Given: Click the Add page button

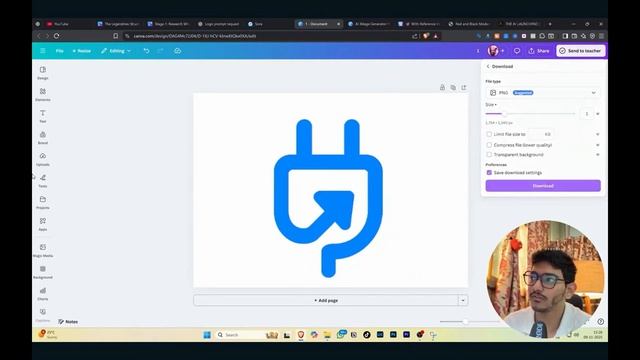Looking at the screenshot, I should (x=326, y=300).
